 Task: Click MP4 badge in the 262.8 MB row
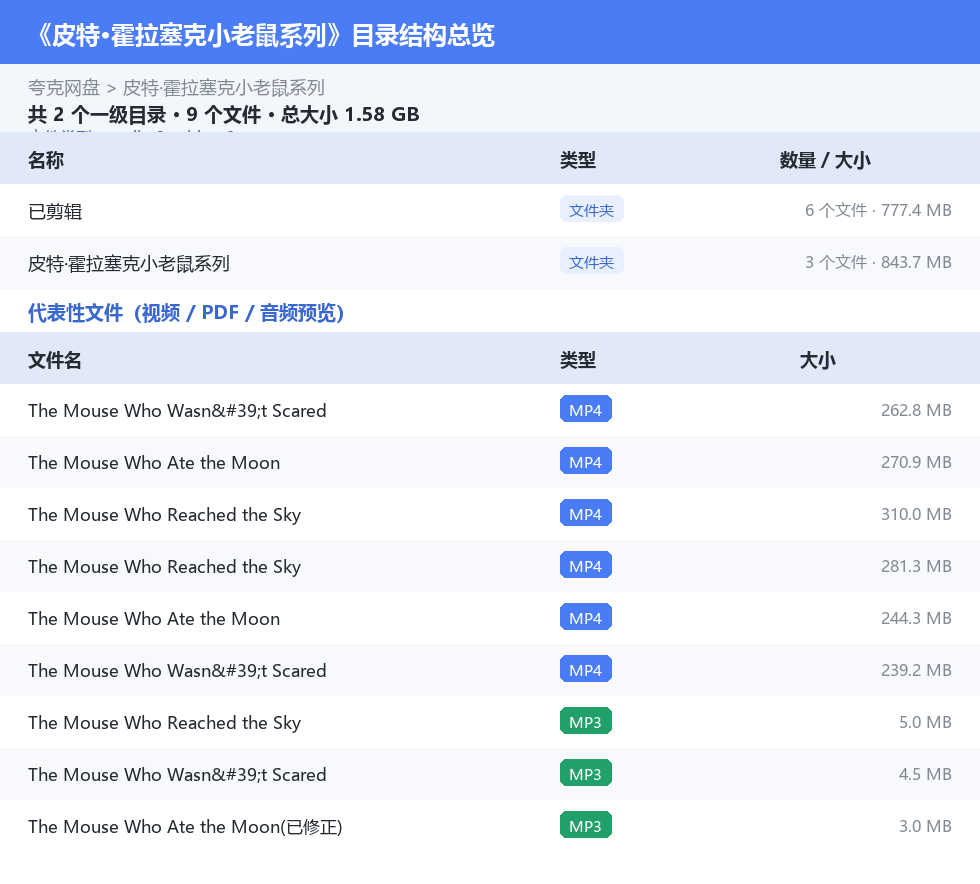tap(586, 409)
